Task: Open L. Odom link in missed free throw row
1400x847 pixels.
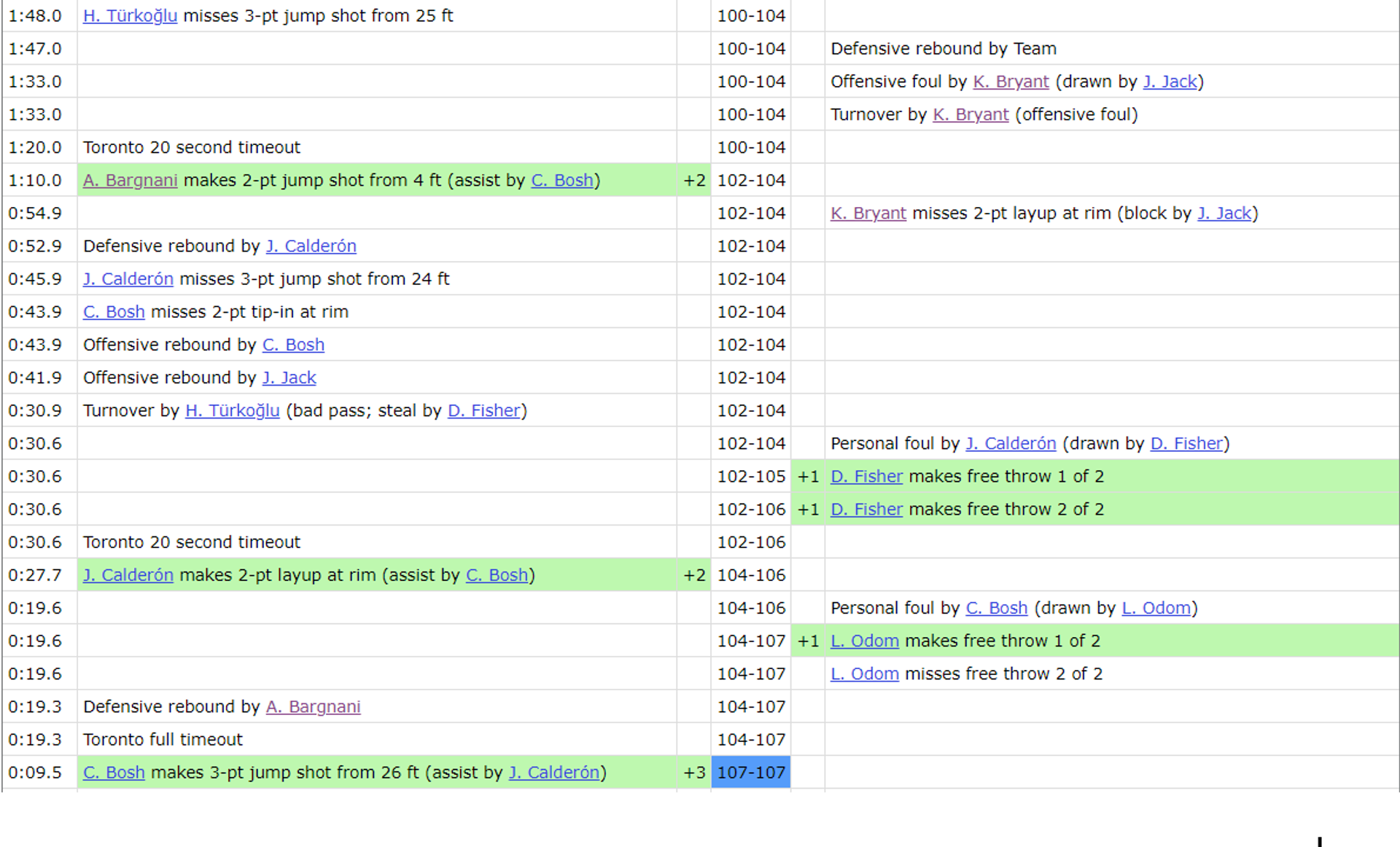Action: click(864, 674)
